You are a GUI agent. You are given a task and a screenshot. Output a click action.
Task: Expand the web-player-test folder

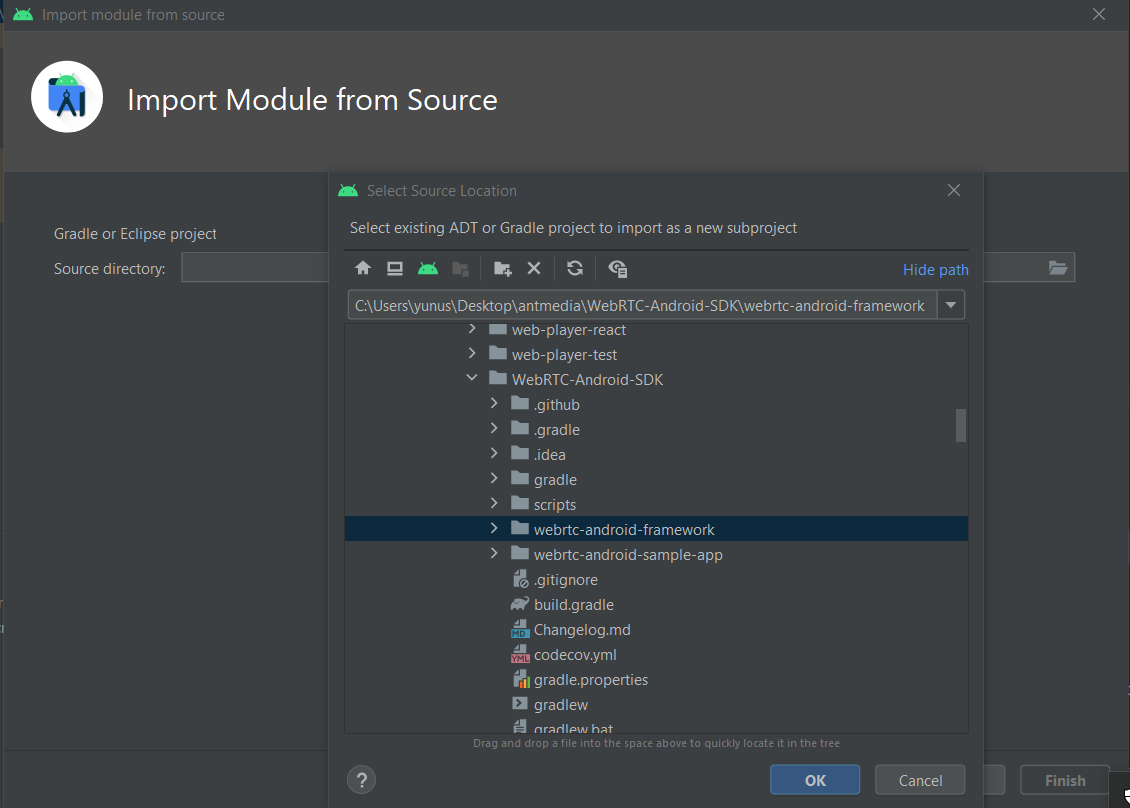[472, 353]
